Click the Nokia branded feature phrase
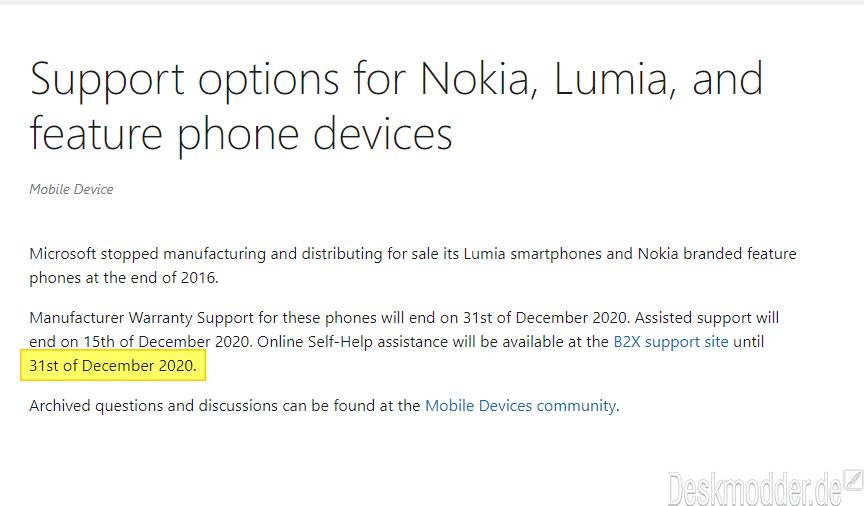This screenshot has width=864, height=506. [x=717, y=254]
